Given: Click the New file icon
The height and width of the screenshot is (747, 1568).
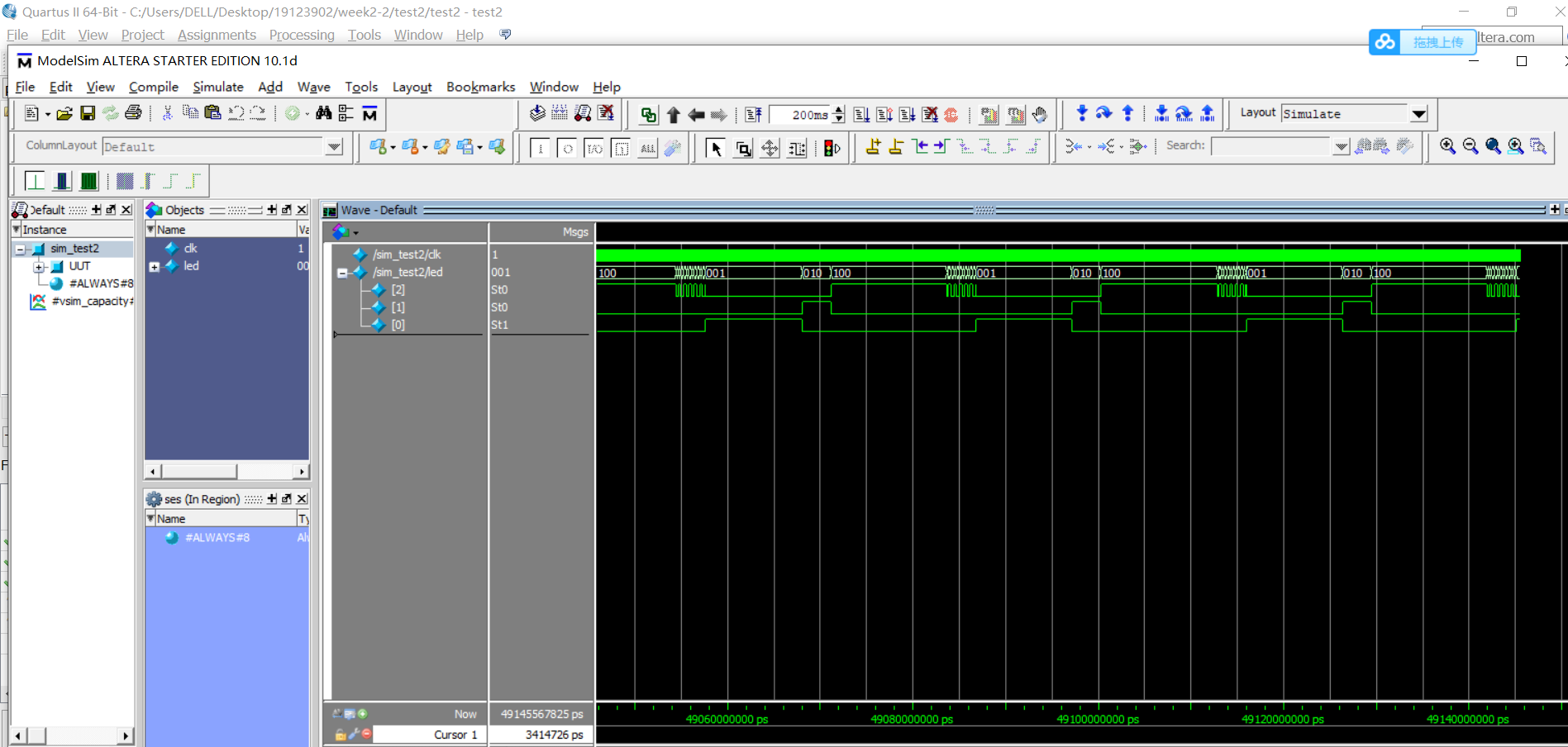Looking at the screenshot, I should pos(31,113).
